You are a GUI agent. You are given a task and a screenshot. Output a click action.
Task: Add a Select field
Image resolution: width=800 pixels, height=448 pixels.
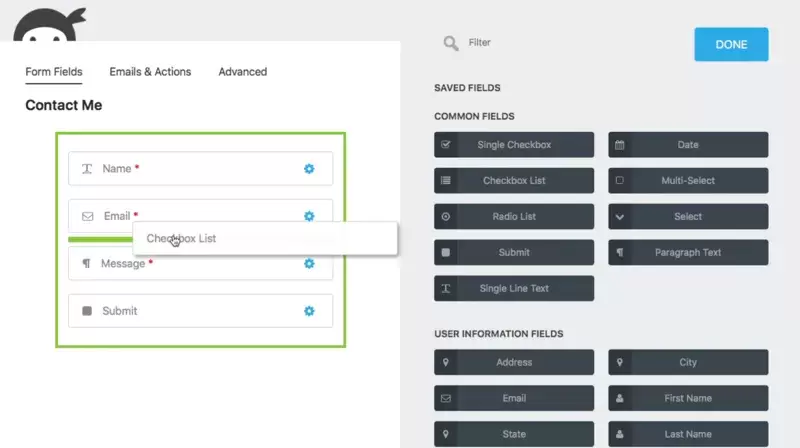coord(688,216)
